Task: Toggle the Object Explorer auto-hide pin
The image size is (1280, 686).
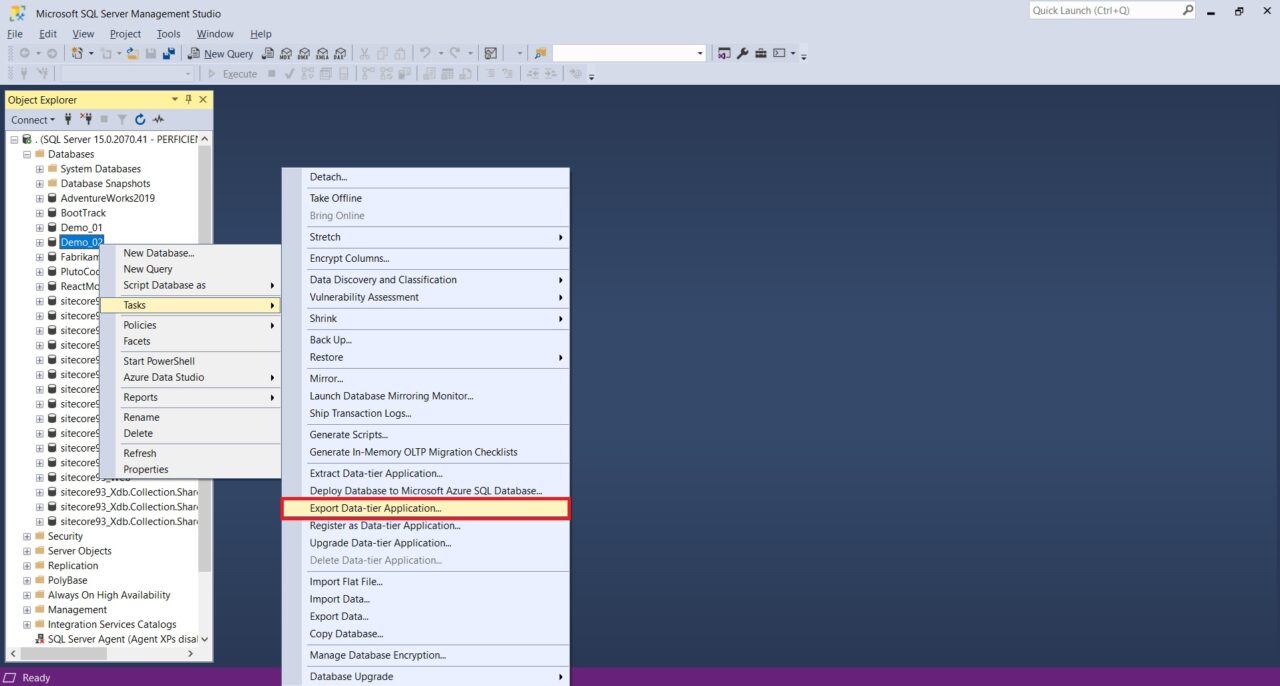Action: point(188,99)
